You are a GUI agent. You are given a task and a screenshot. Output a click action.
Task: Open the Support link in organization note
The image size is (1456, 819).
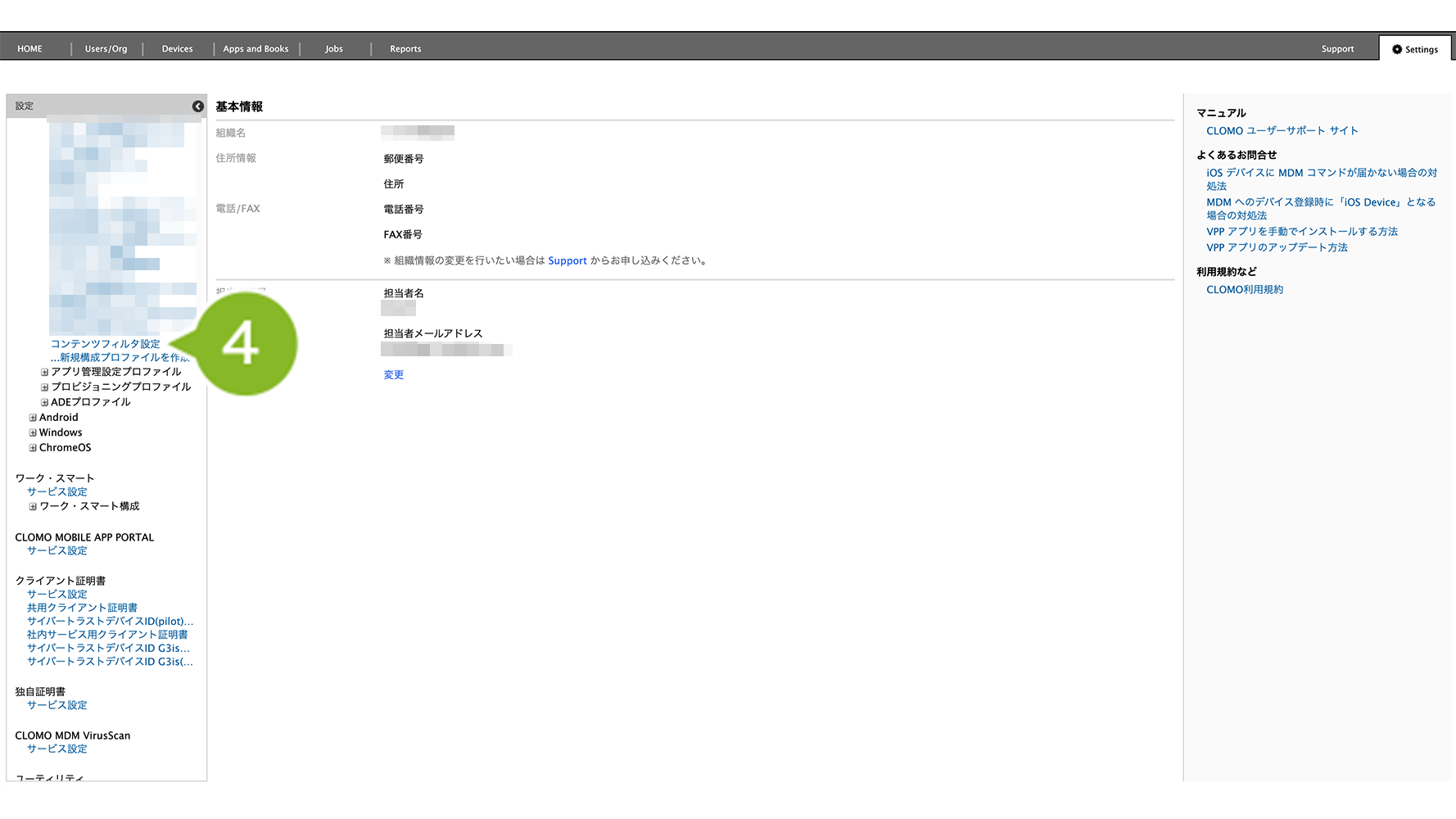tap(567, 261)
